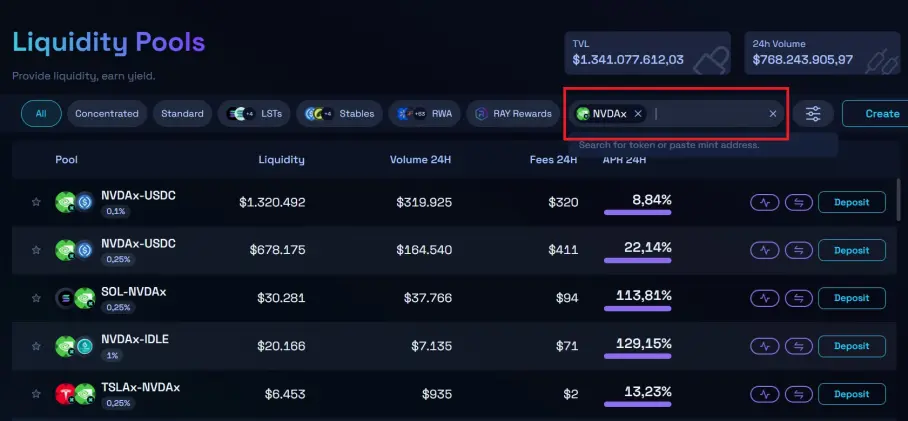Deposit into TSLAx-NVDAx pool
The height and width of the screenshot is (421, 908).
[851, 394]
